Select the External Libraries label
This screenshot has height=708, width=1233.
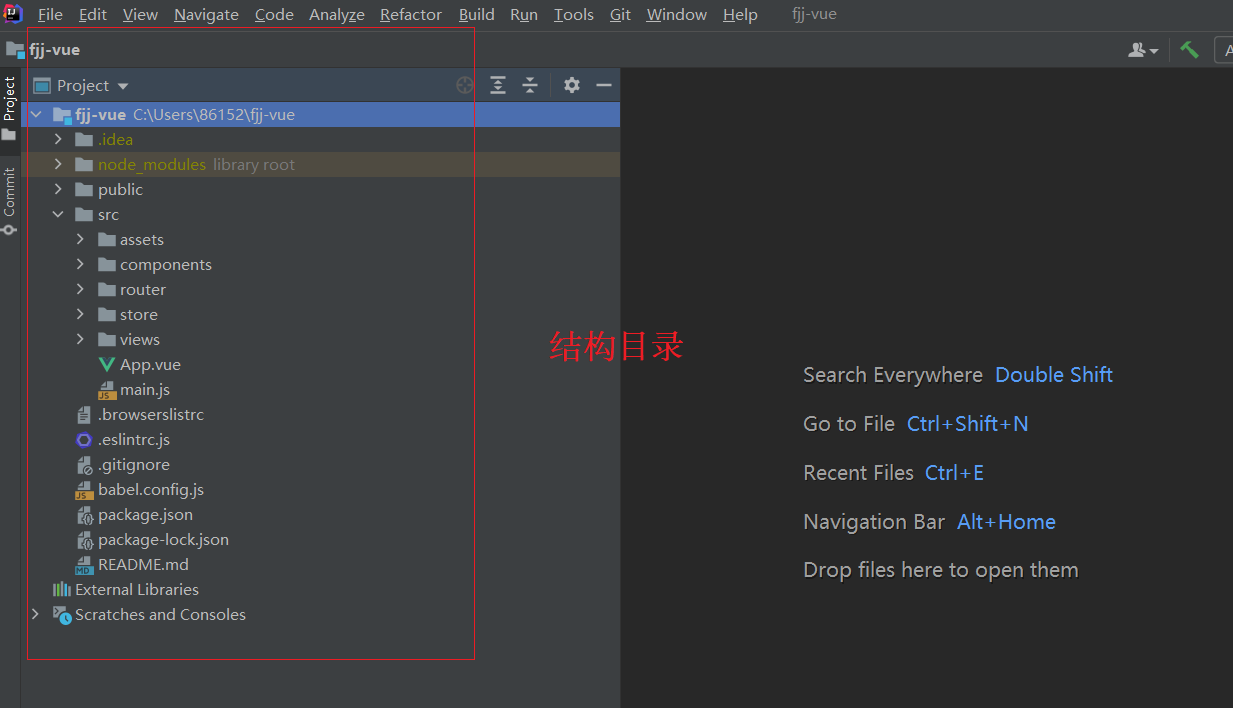click(137, 590)
